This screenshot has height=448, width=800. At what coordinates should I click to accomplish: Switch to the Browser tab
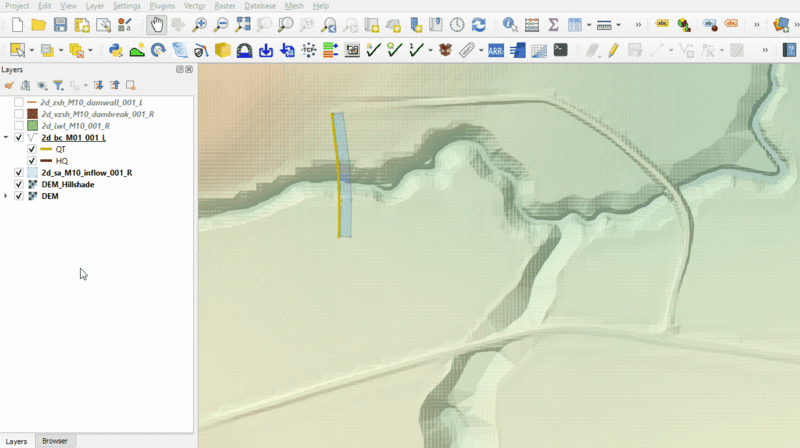[x=55, y=441]
